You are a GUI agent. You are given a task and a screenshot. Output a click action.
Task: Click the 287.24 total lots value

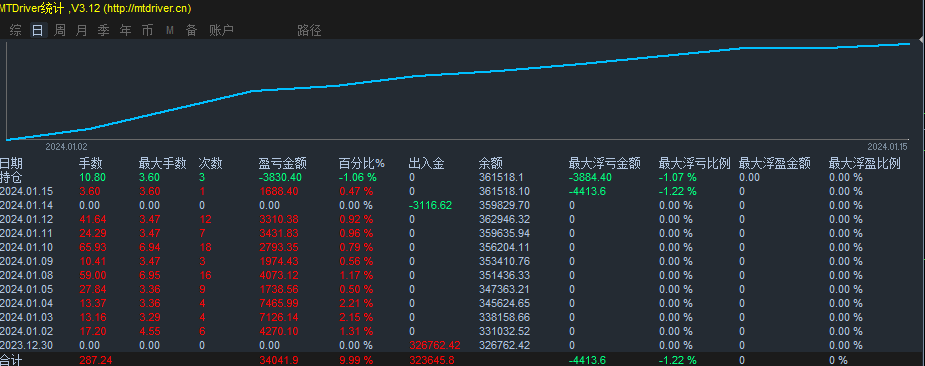pos(95,360)
